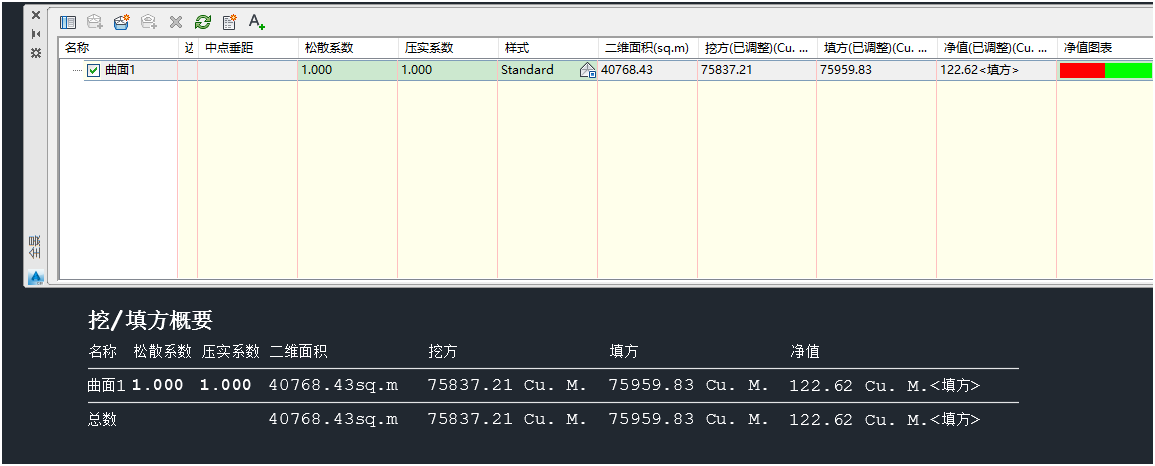Click 122.62 Cu. M.<填方> in 总数 row
The width and height of the screenshot is (1155, 466).
tap(885, 420)
